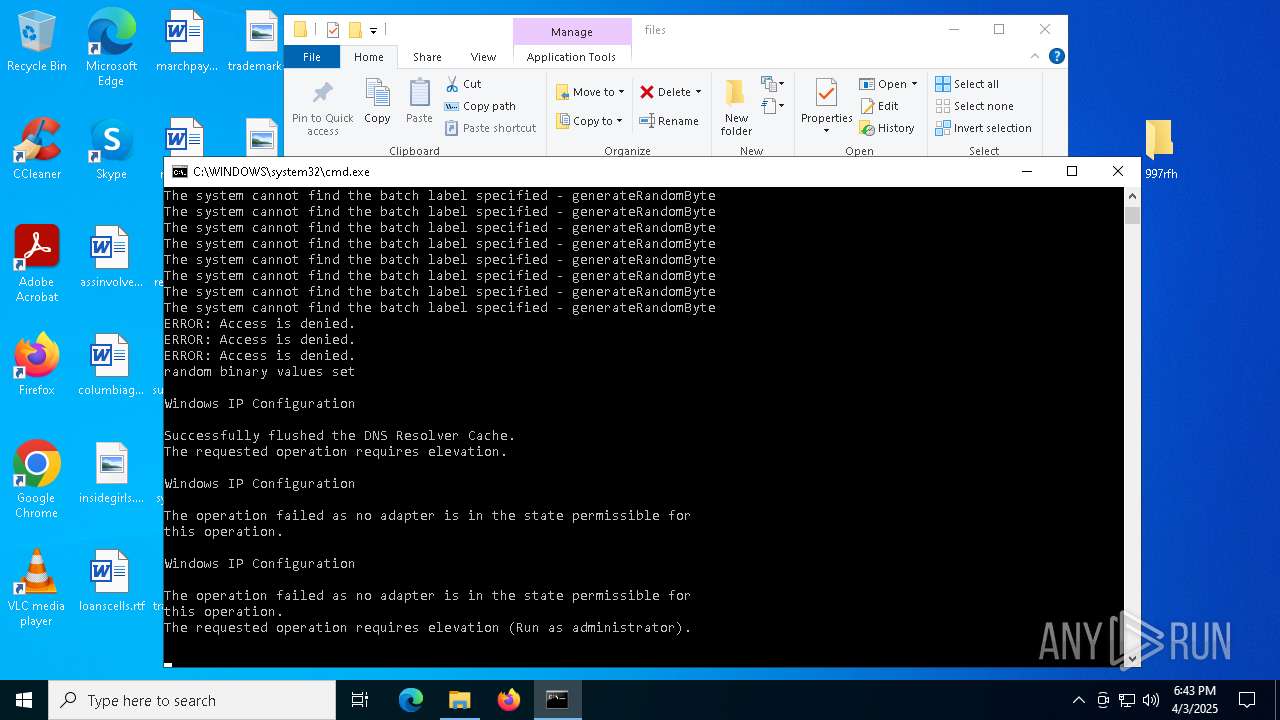Select the 997rfh desktop folder
The width and height of the screenshot is (1280, 720).
point(1160,150)
